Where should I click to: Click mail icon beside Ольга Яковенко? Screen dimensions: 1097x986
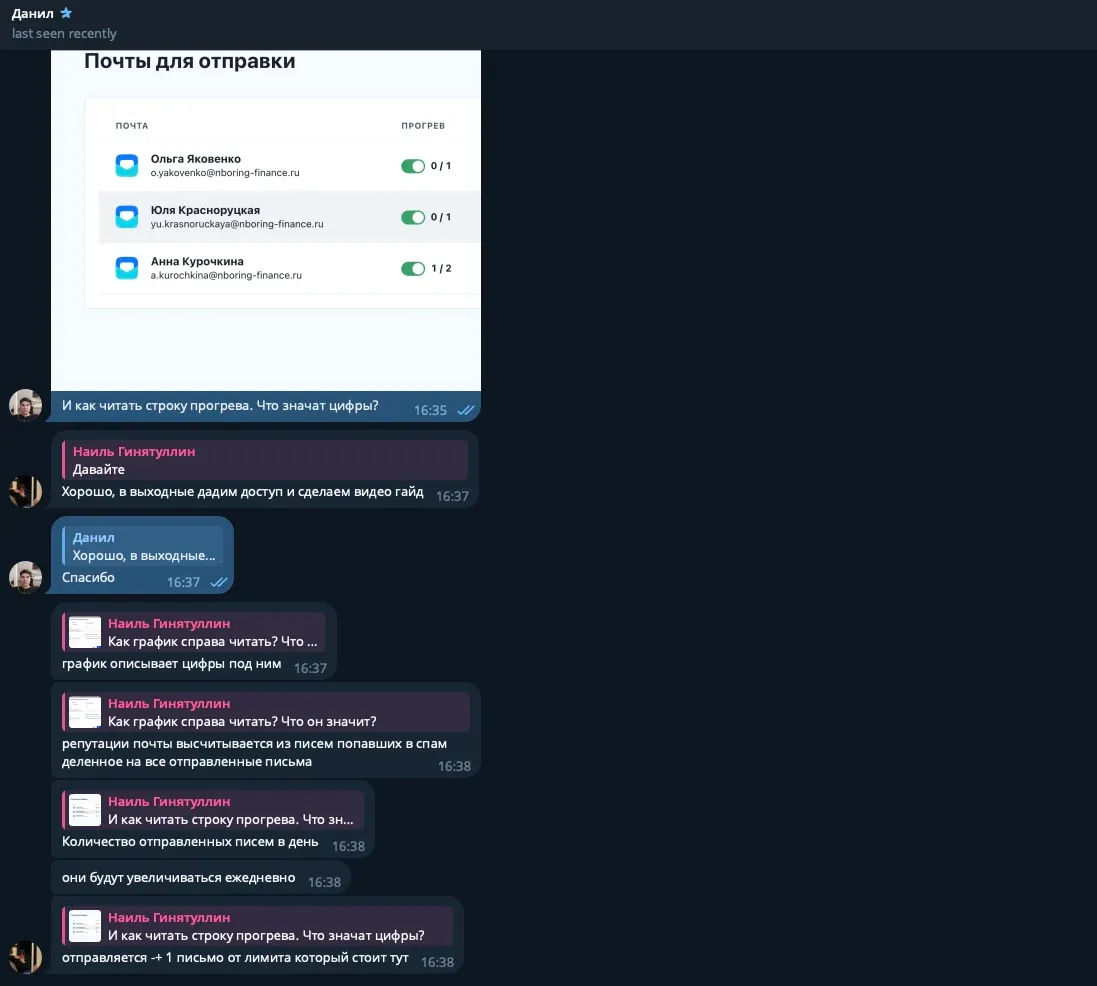[126, 166]
